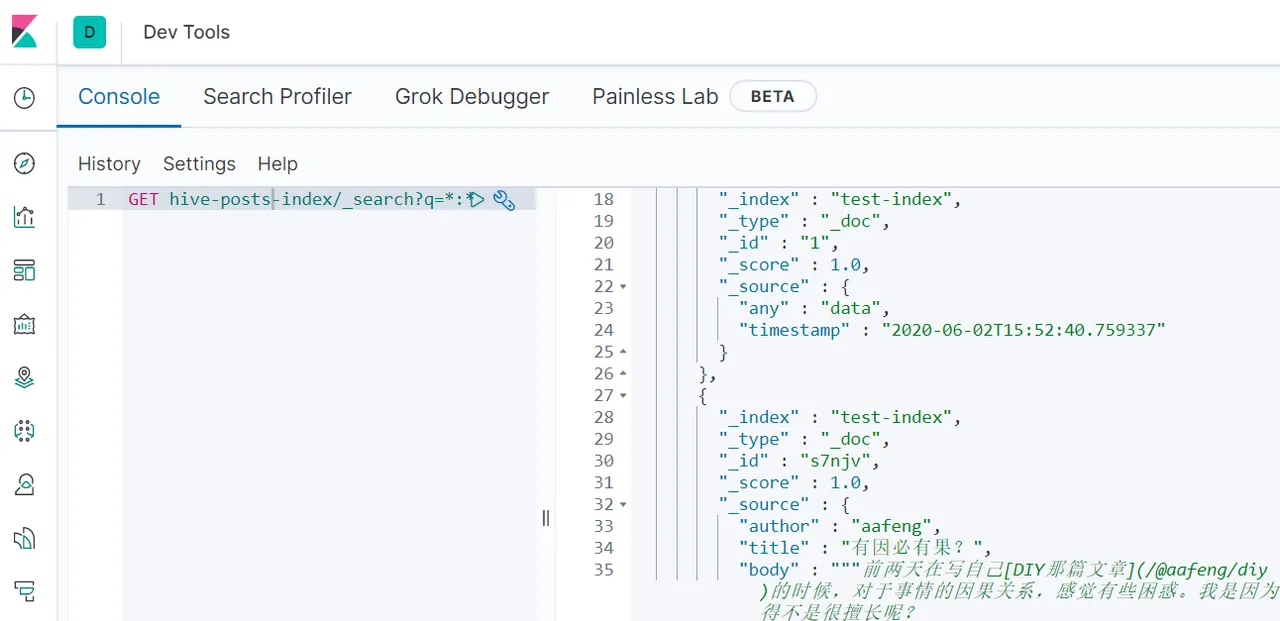Open console Help
This screenshot has height=621, width=1280.
277,164
